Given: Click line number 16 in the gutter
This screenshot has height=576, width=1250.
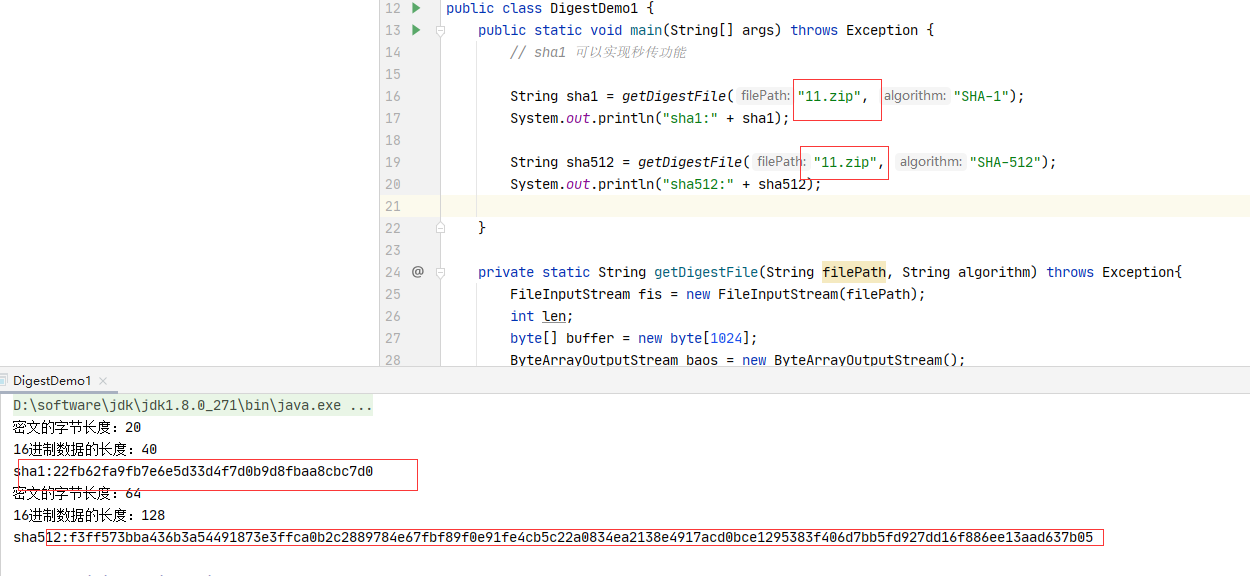Looking at the screenshot, I should (x=392, y=96).
